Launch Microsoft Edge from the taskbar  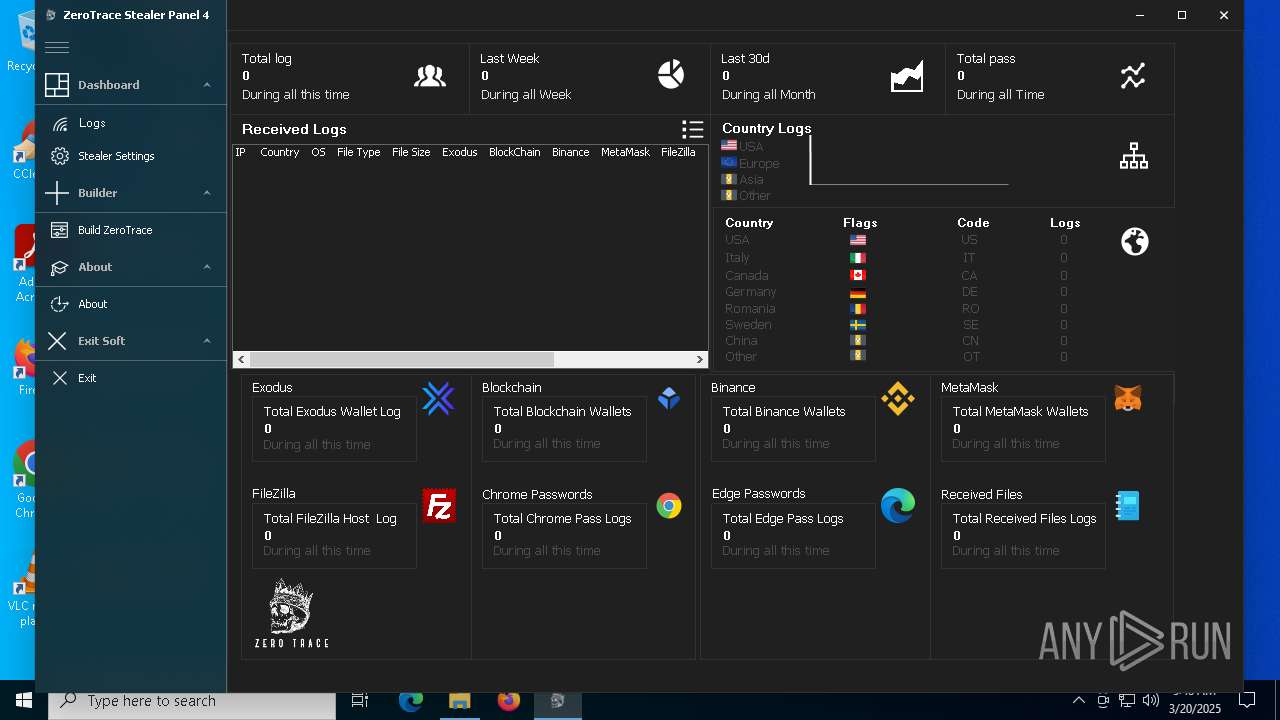pos(411,701)
